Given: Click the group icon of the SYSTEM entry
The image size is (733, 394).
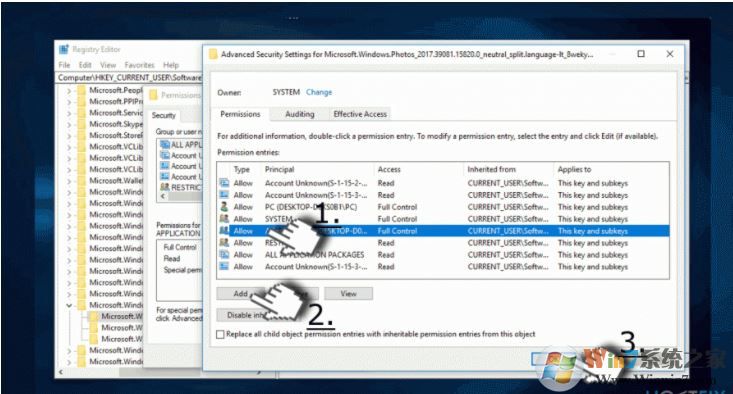Looking at the screenshot, I should click(224, 219).
